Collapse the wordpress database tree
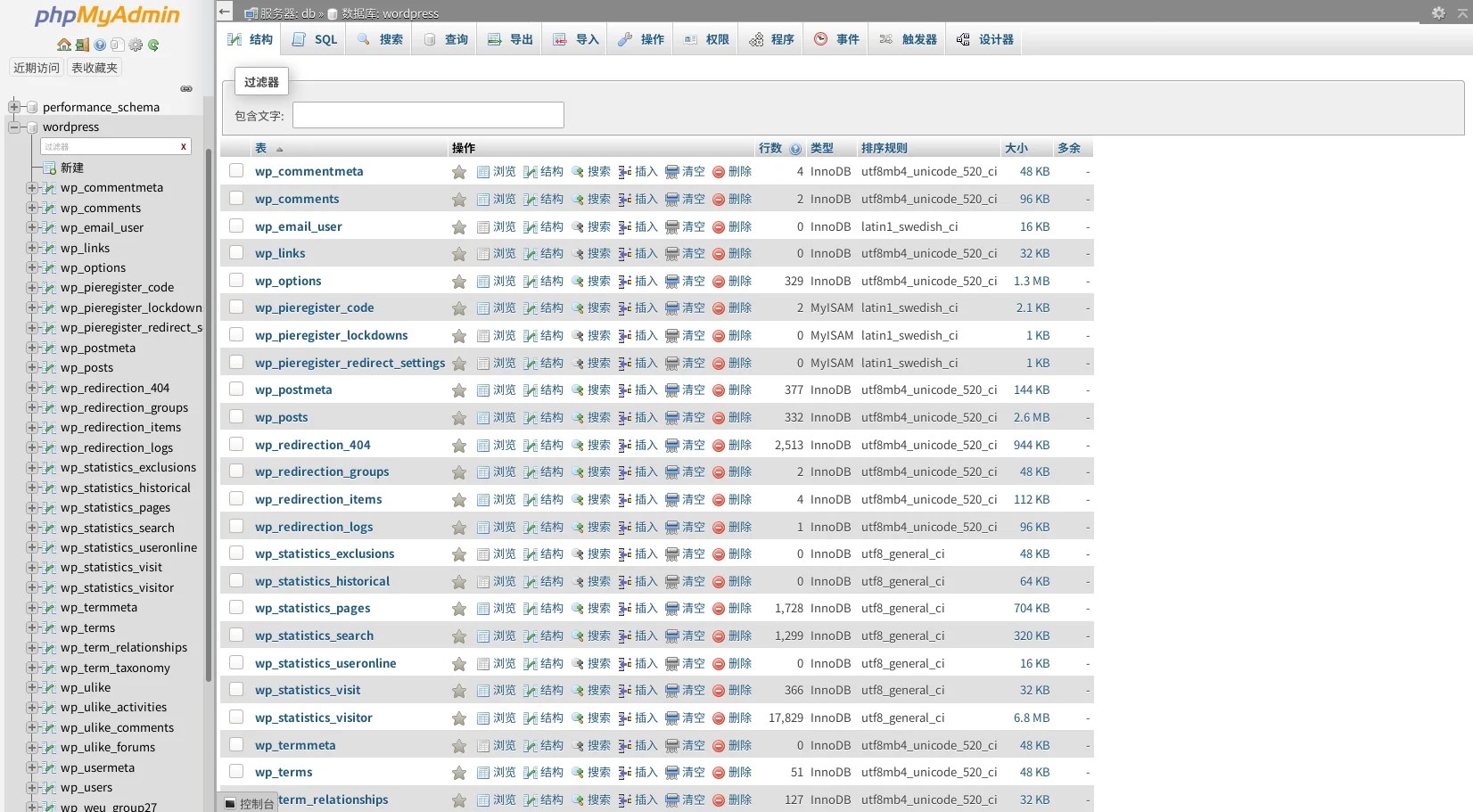Viewport: 1473px width, 812px height. click(14, 127)
